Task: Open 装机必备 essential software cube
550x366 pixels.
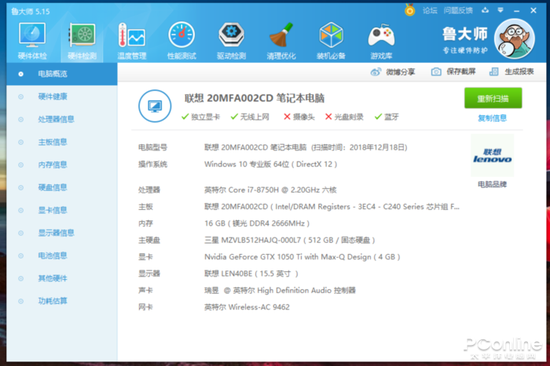Action: click(x=331, y=40)
